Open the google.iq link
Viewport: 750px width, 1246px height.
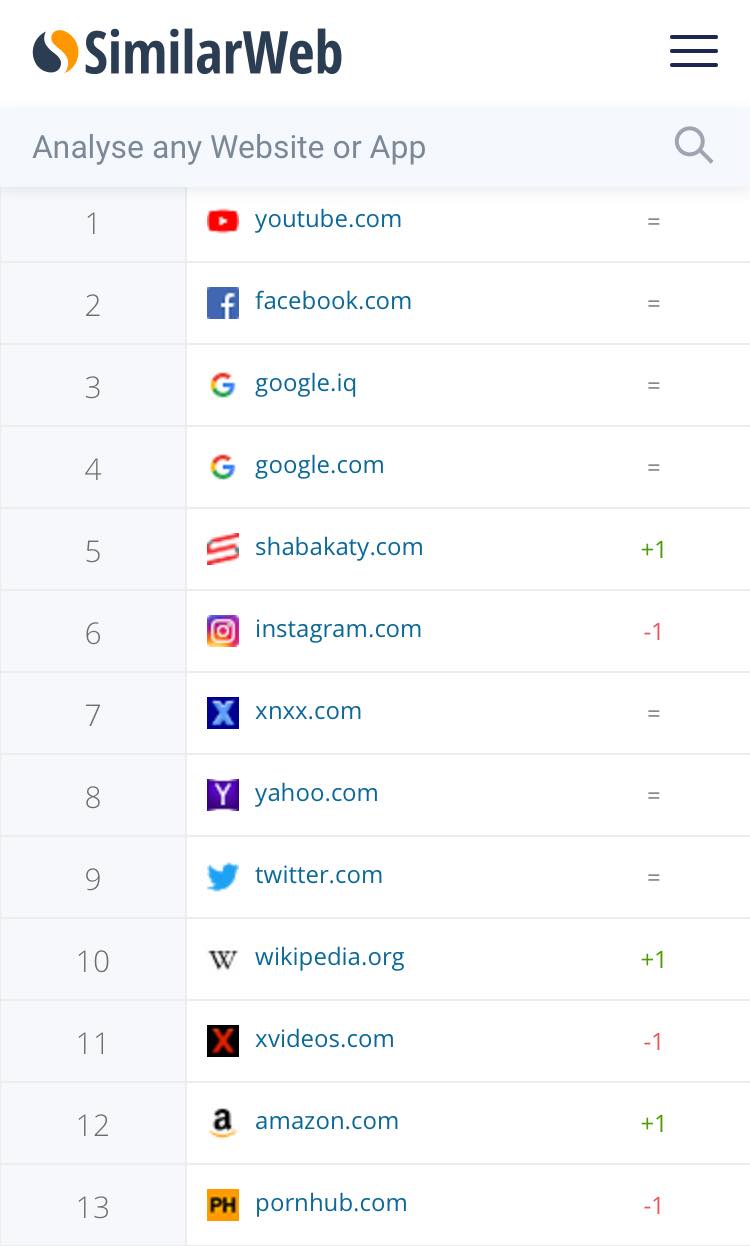(x=306, y=384)
